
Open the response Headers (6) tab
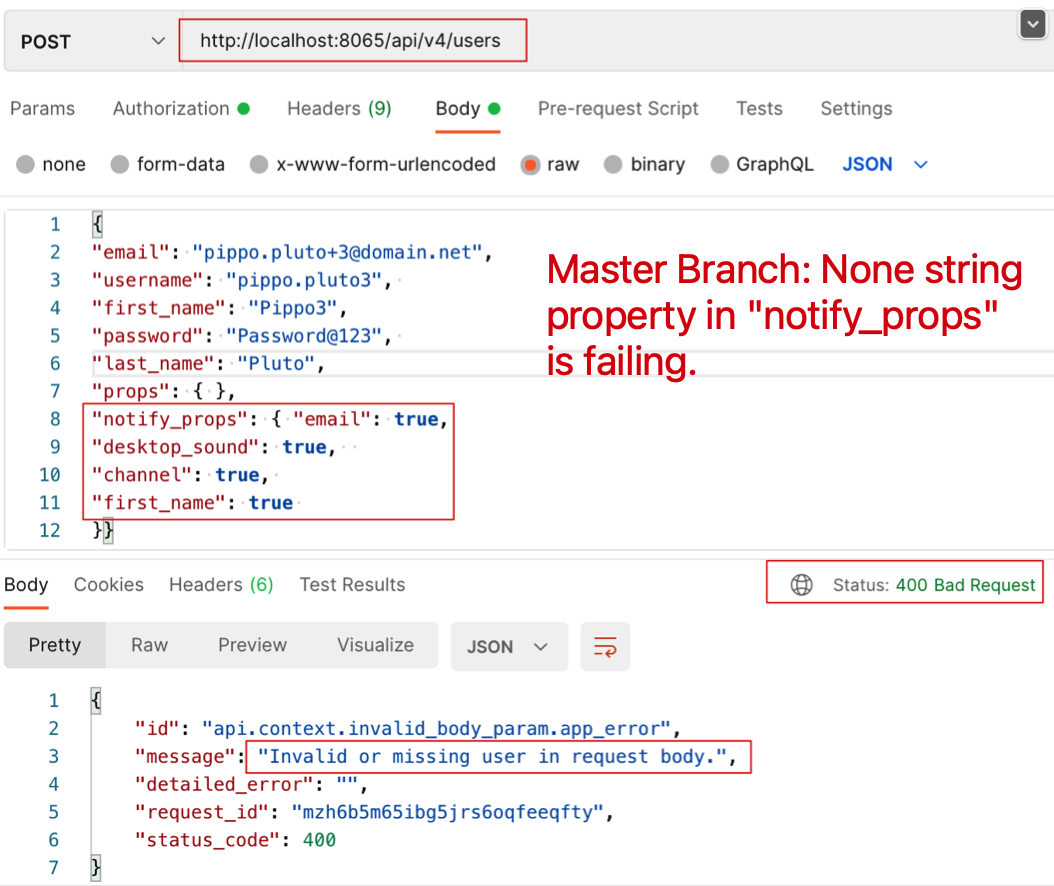[221, 585]
